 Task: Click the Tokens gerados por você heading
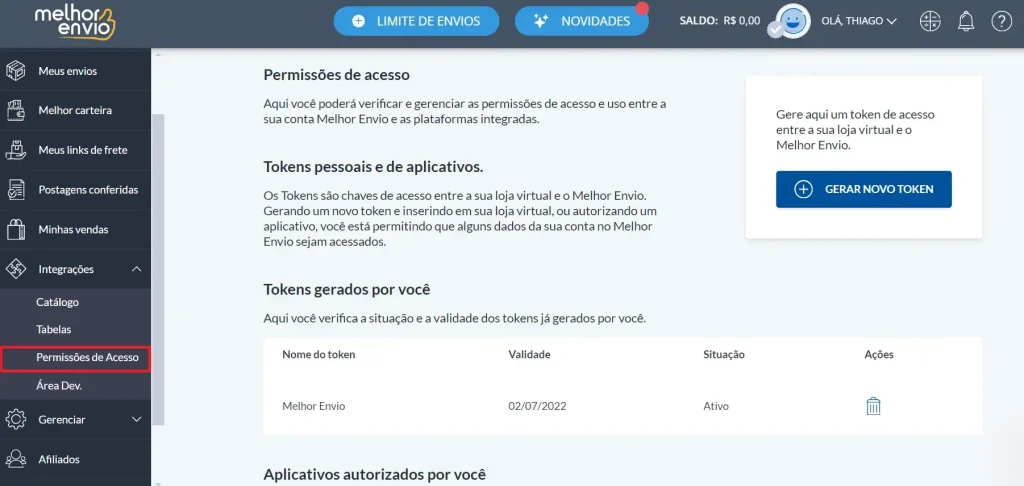click(347, 289)
